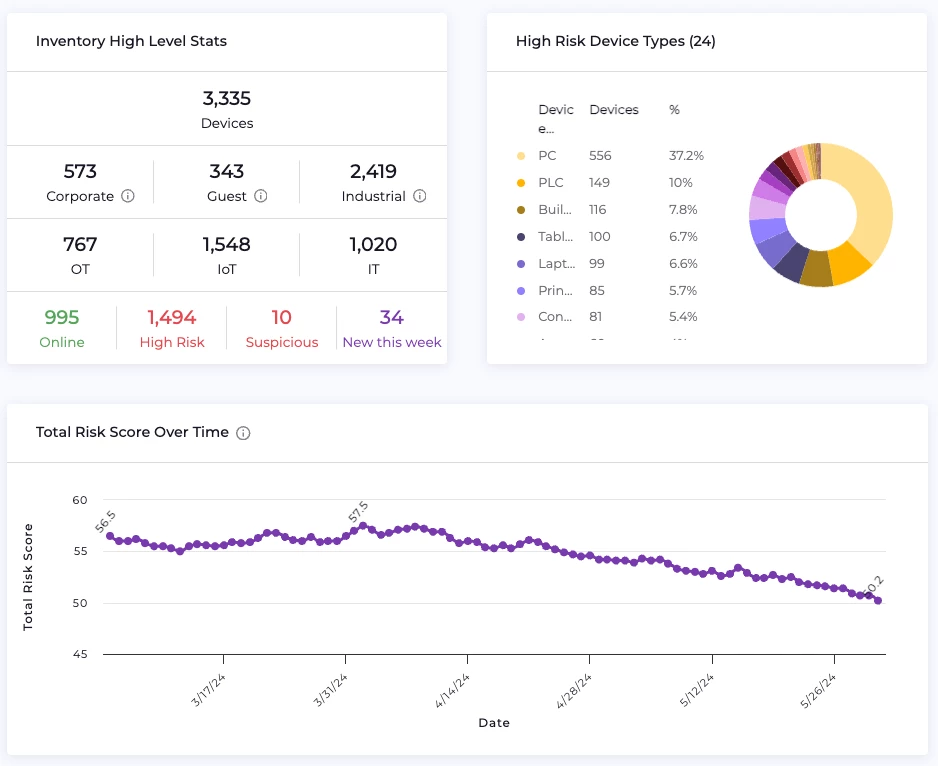Click the Devices column header
Image resolution: width=938 pixels, height=766 pixels.
(613, 110)
